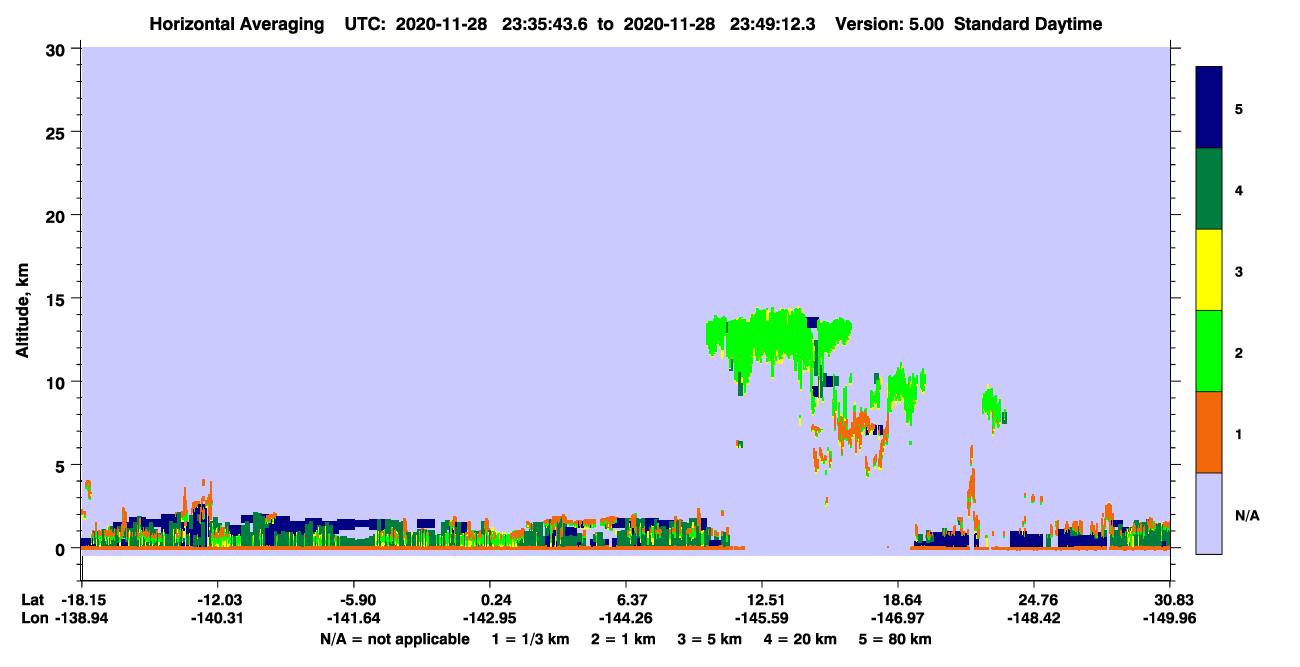Click the dark blue colorbar segment labeled 5
The image size is (1300, 667).
(x=1209, y=108)
